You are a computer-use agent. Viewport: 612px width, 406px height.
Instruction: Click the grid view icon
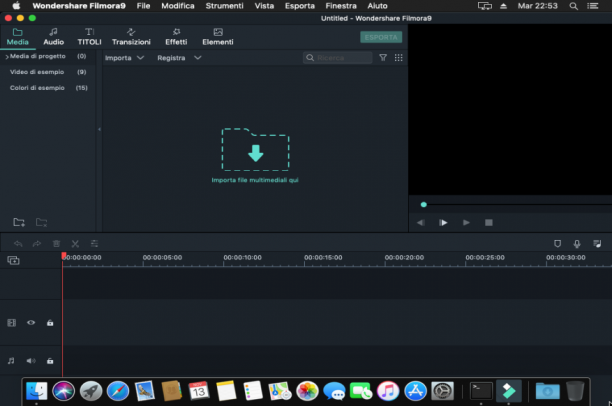click(x=399, y=58)
